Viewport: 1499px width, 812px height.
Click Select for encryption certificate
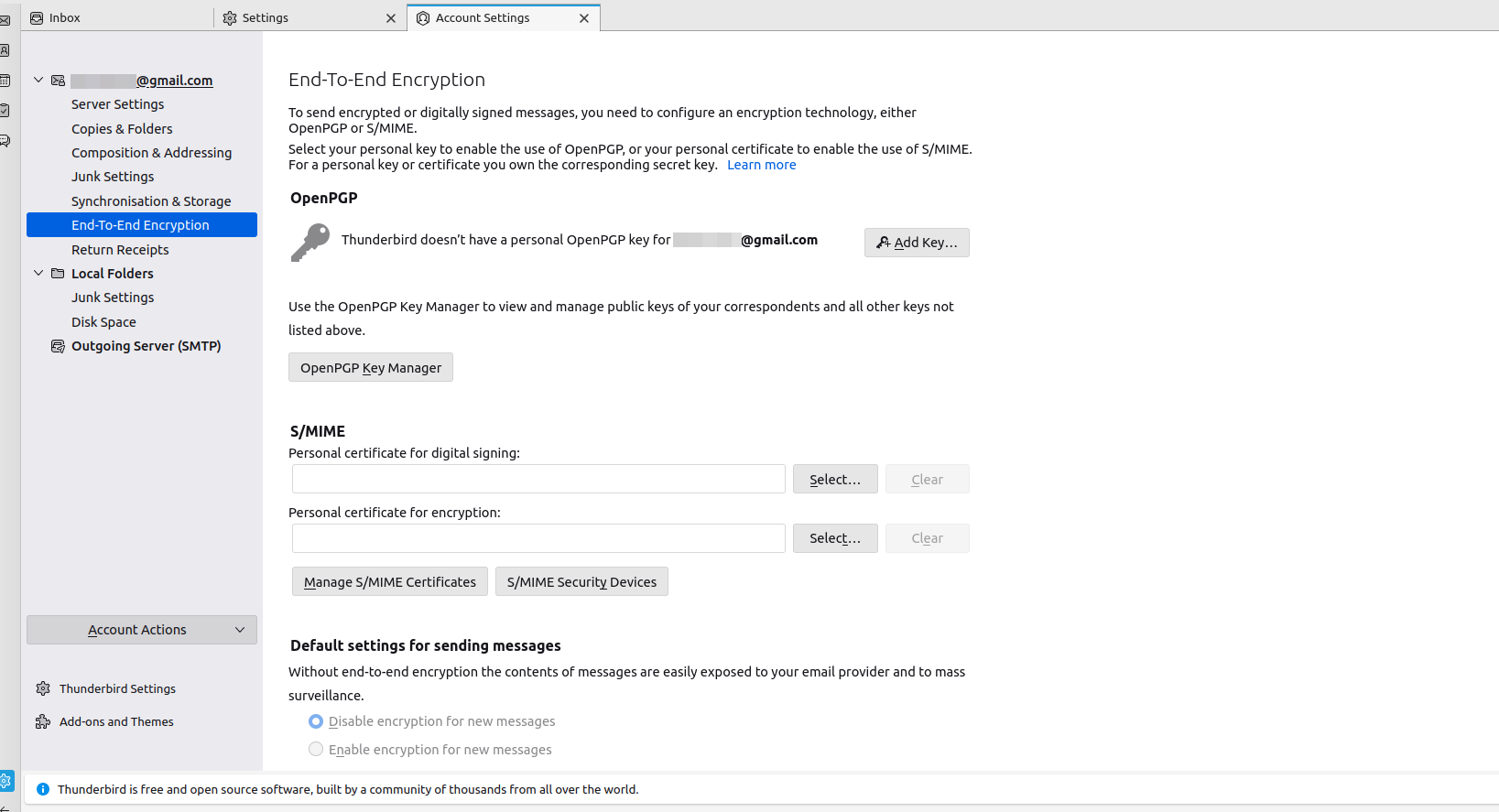[835, 538]
